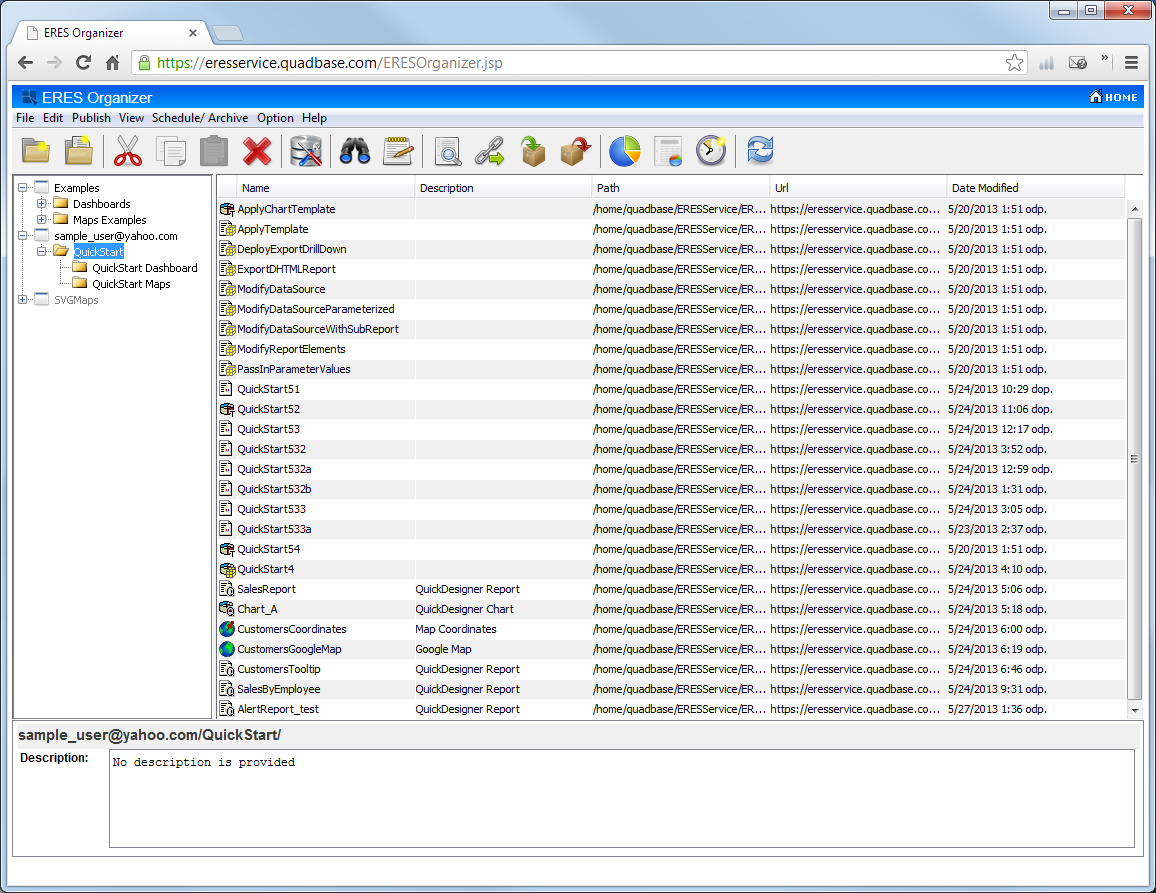Select the AlertReport_test row
1156x893 pixels.
point(671,709)
